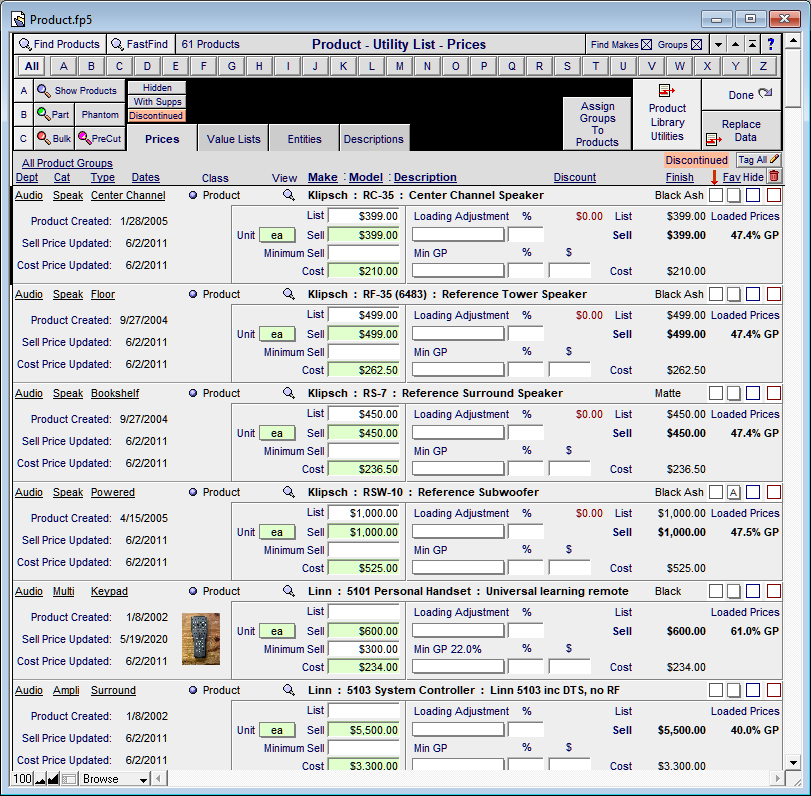View Klipsch RC-35 product details magnifier
Screen dimensions: 811x796
pyautogui.click(x=289, y=195)
